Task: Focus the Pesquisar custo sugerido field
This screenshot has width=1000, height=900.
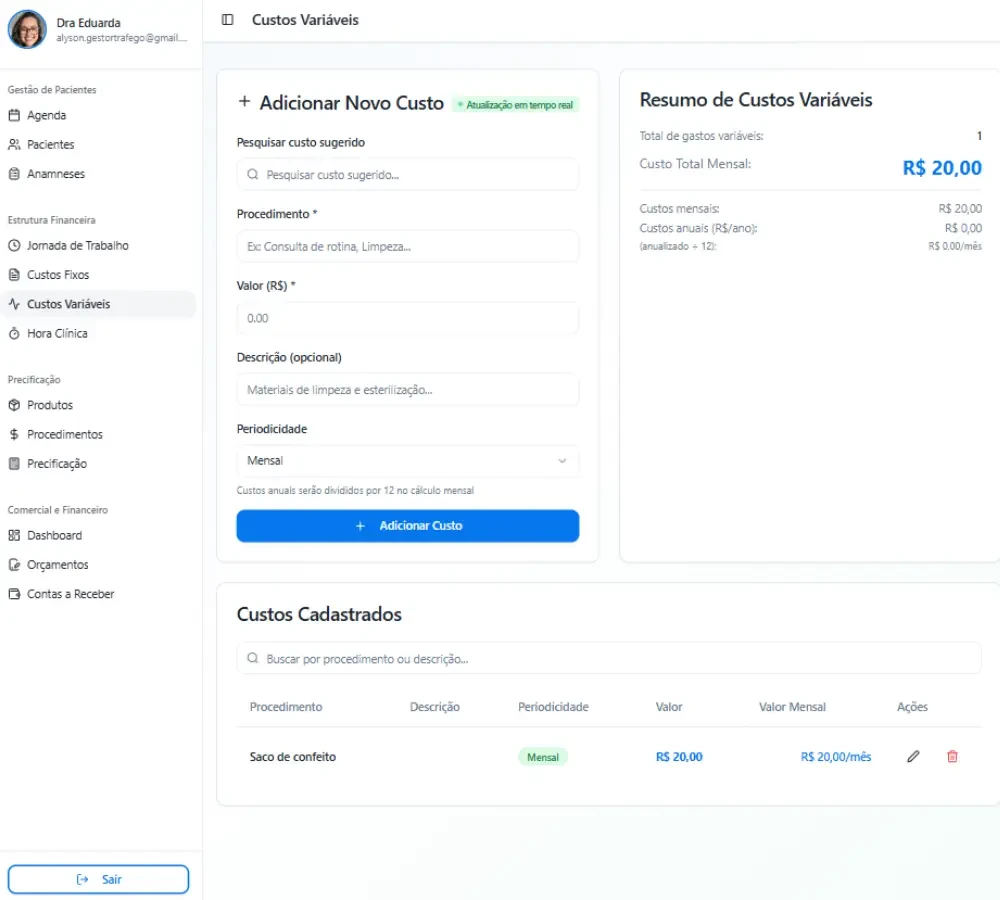Action: coord(408,175)
